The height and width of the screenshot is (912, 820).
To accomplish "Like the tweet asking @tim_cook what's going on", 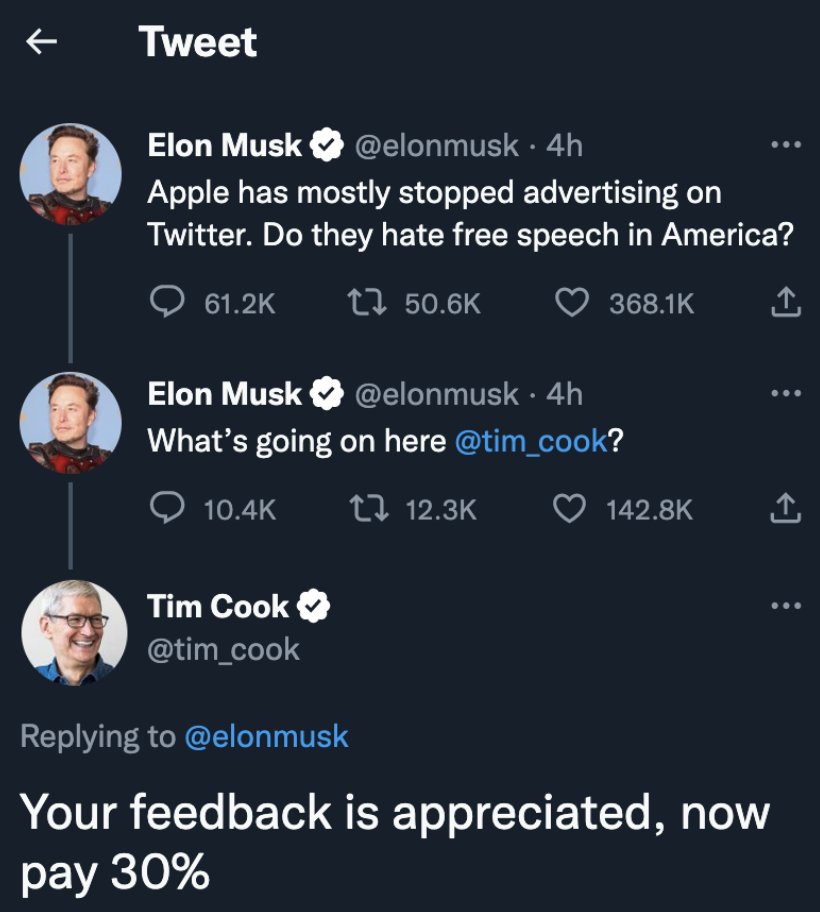I will pos(572,508).
